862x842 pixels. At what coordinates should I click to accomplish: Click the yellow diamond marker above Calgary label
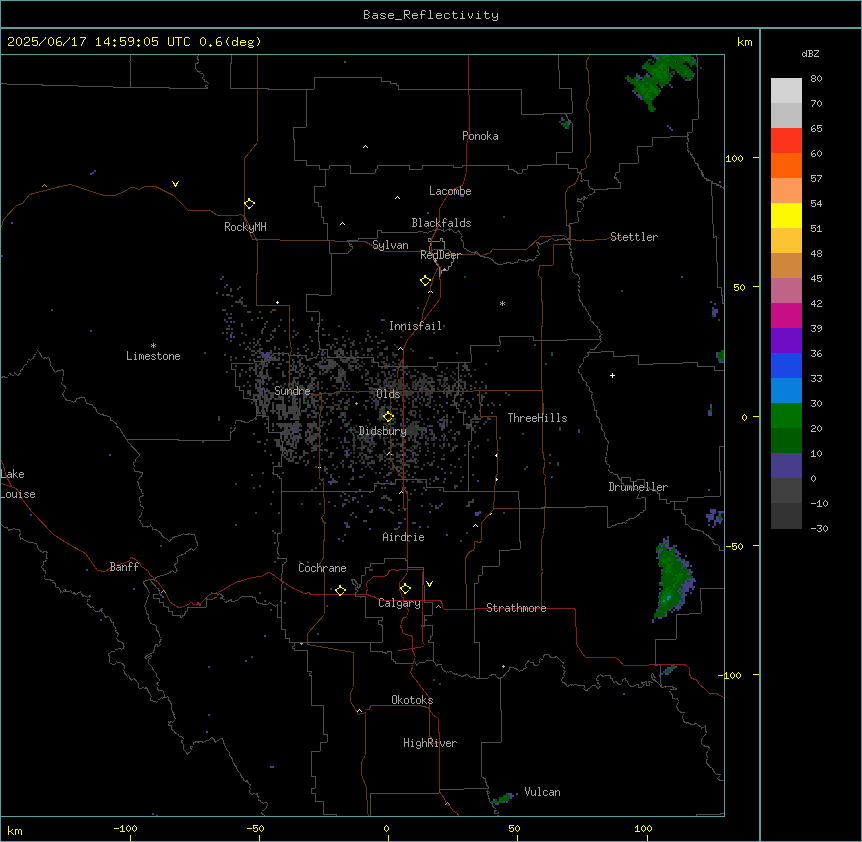(x=405, y=589)
